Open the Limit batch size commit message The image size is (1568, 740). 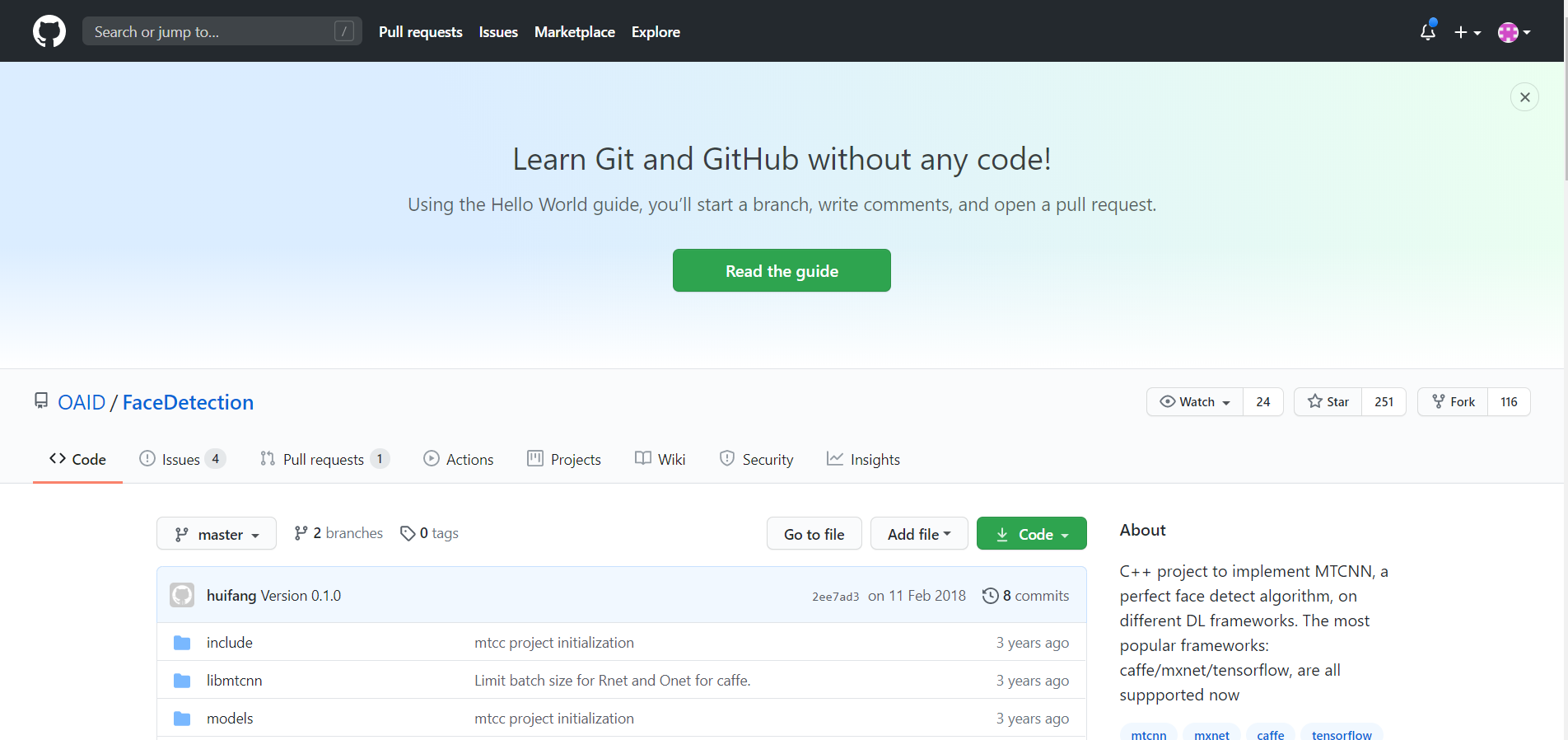tap(613, 680)
